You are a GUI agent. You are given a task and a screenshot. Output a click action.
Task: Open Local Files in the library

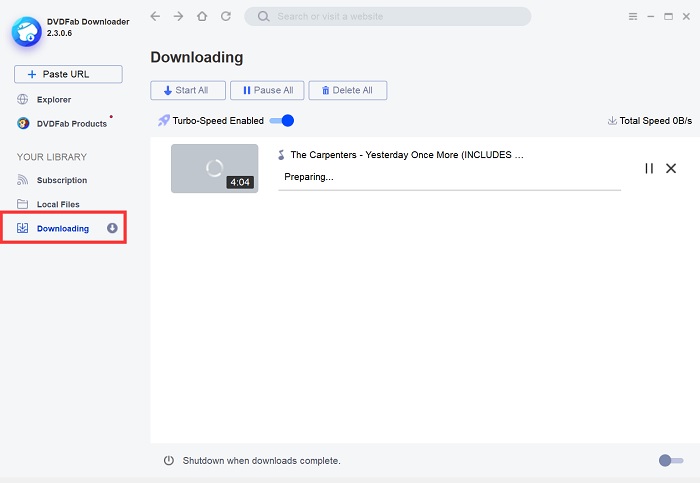[x=58, y=204]
